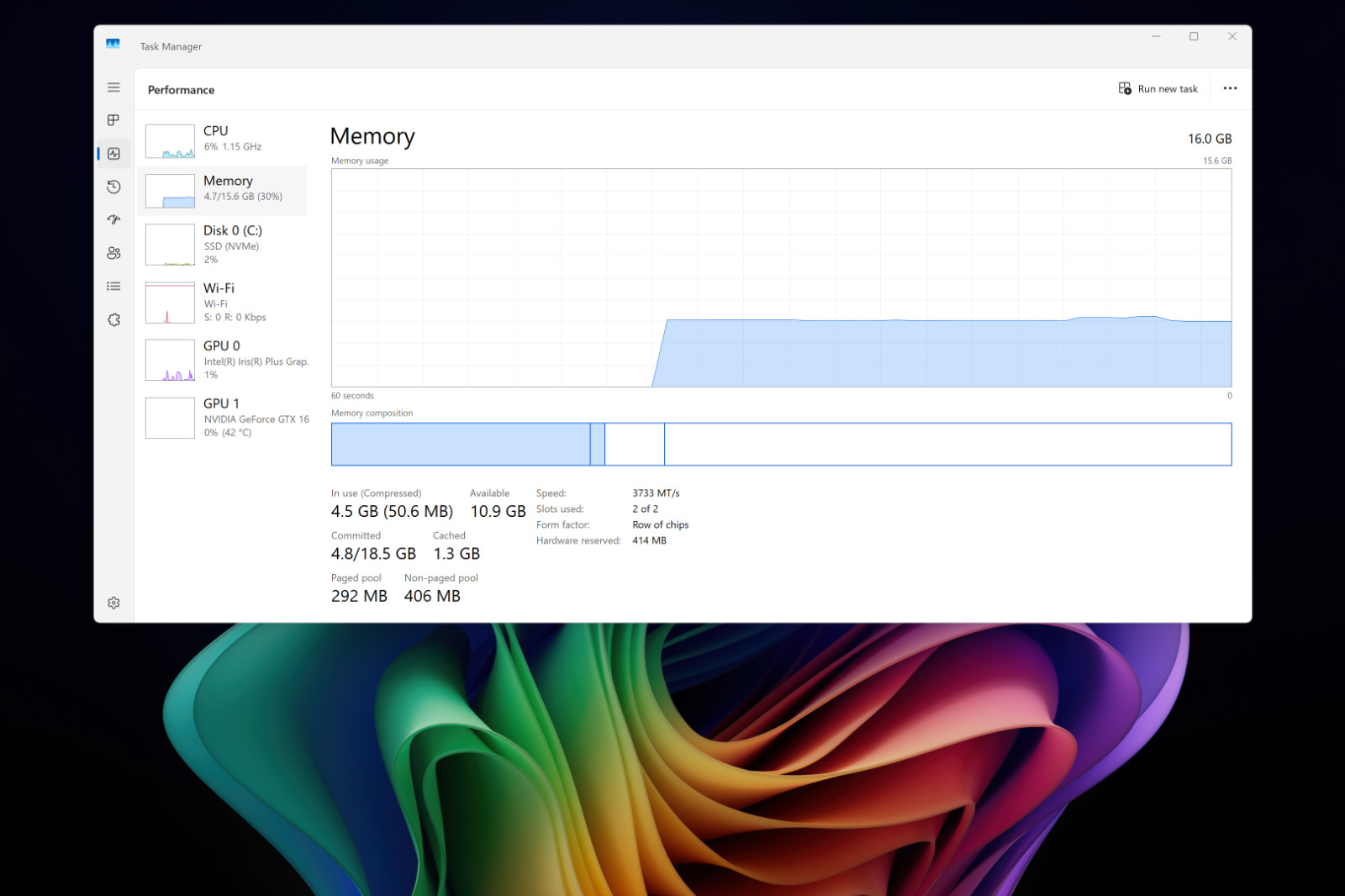Click the in-use section of memory composition bar
The height and width of the screenshot is (896, 1345).
(x=461, y=444)
